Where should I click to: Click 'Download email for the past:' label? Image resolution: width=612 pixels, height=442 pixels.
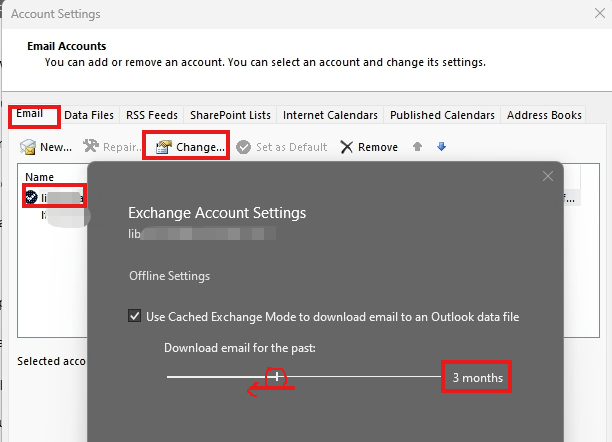240,348
